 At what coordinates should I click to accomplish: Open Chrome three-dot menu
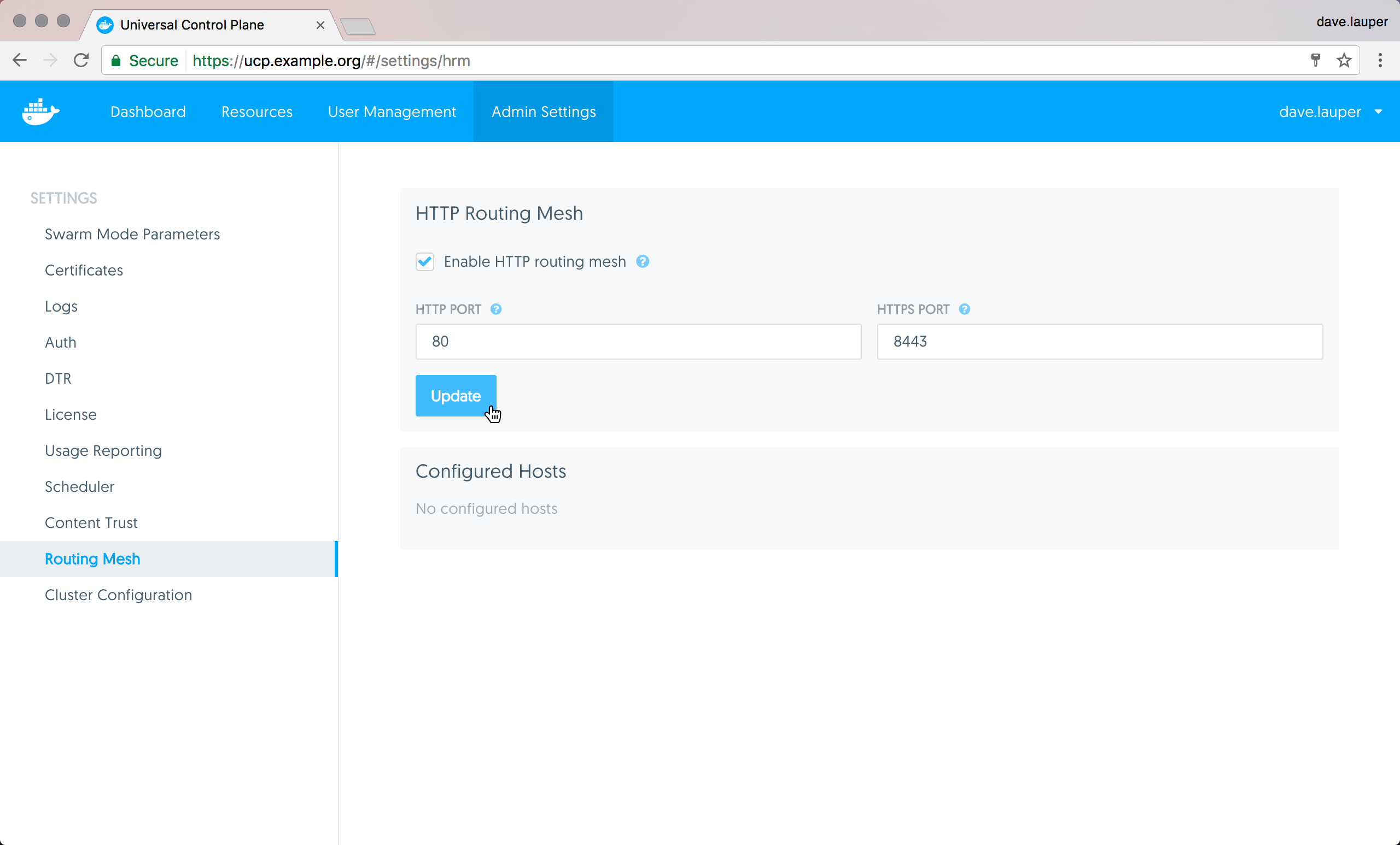point(1380,60)
